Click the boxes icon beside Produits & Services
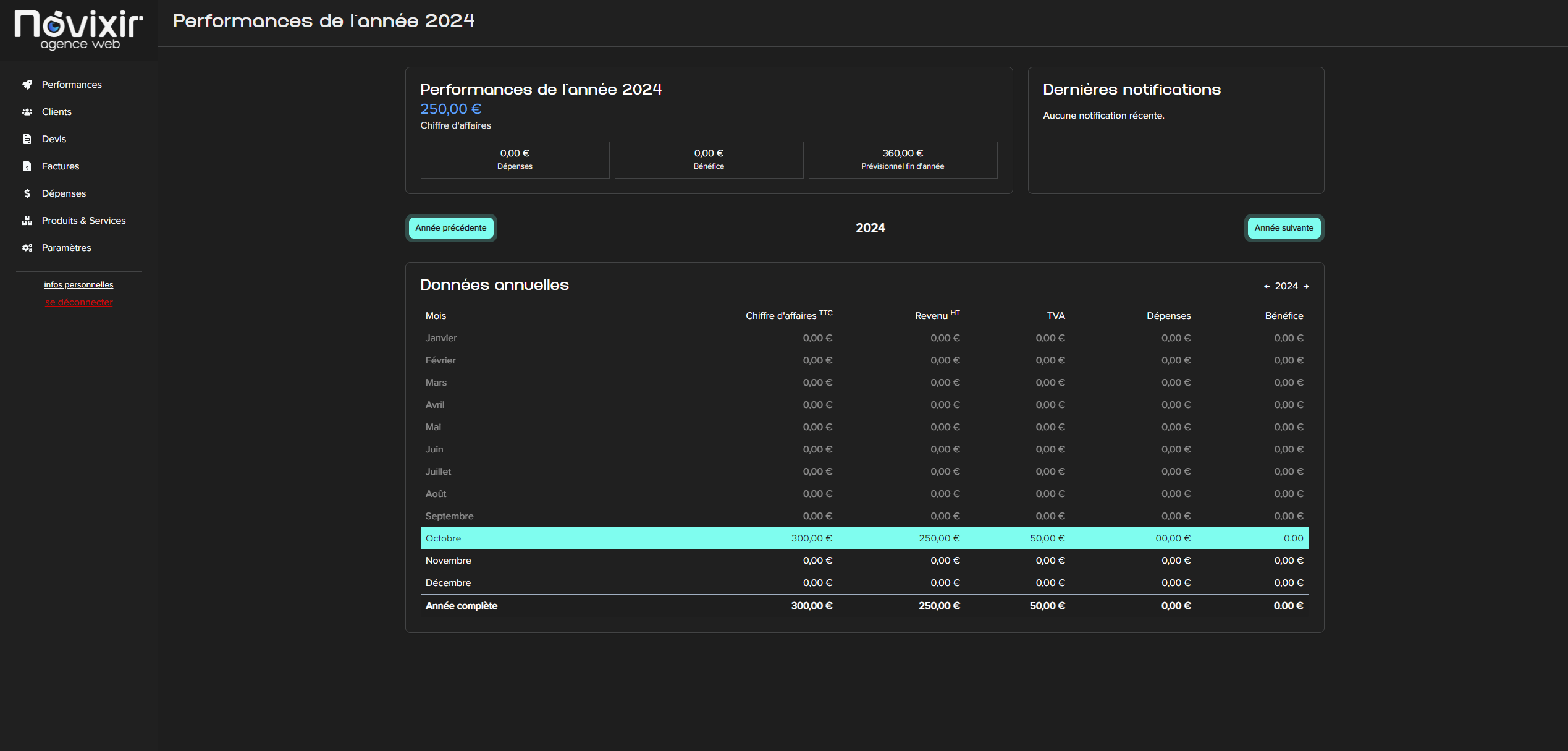Screen dimensions: 1568x751 click(27, 221)
